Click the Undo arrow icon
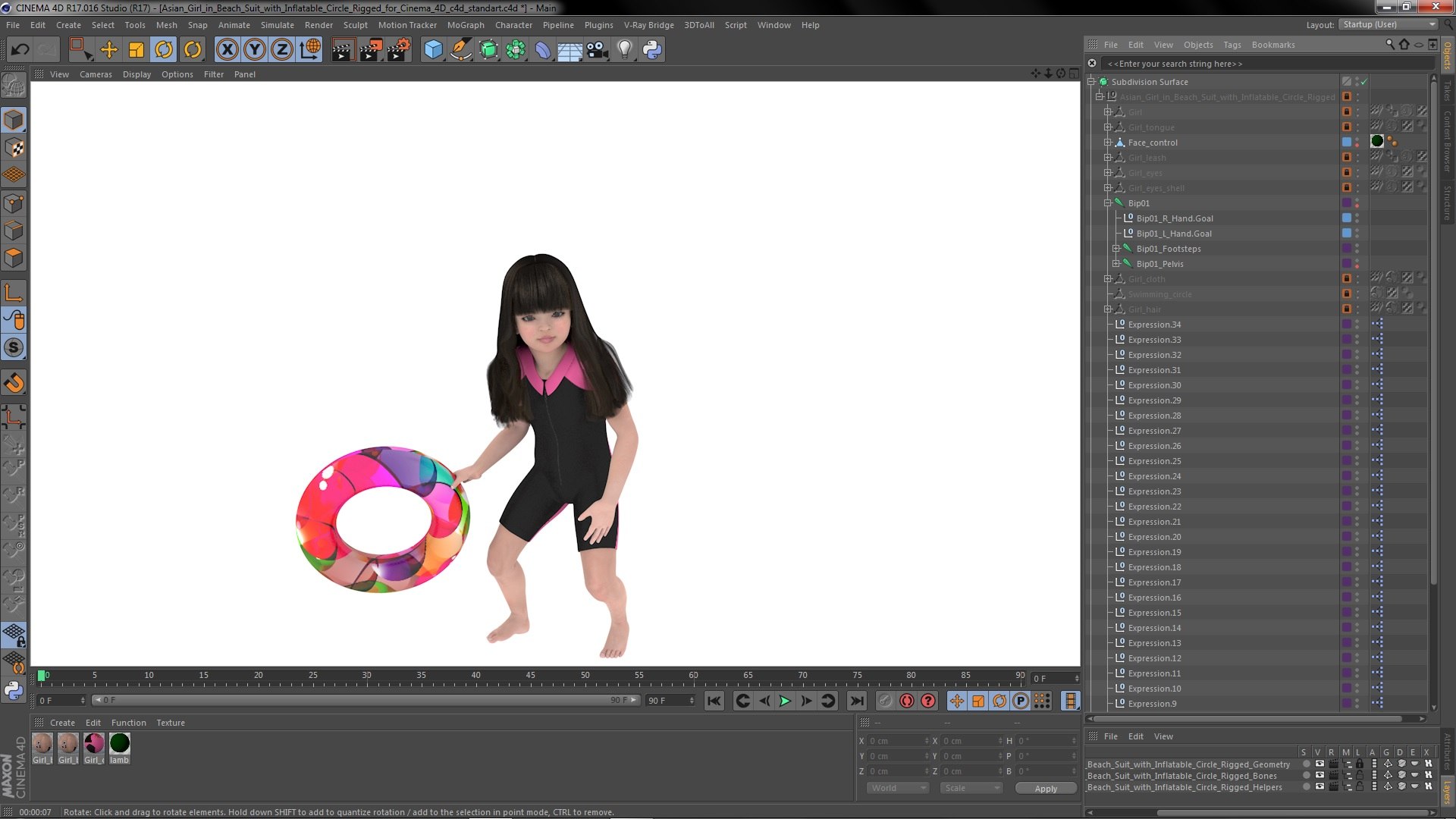This screenshot has width=1456, height=819. (20, 50)
